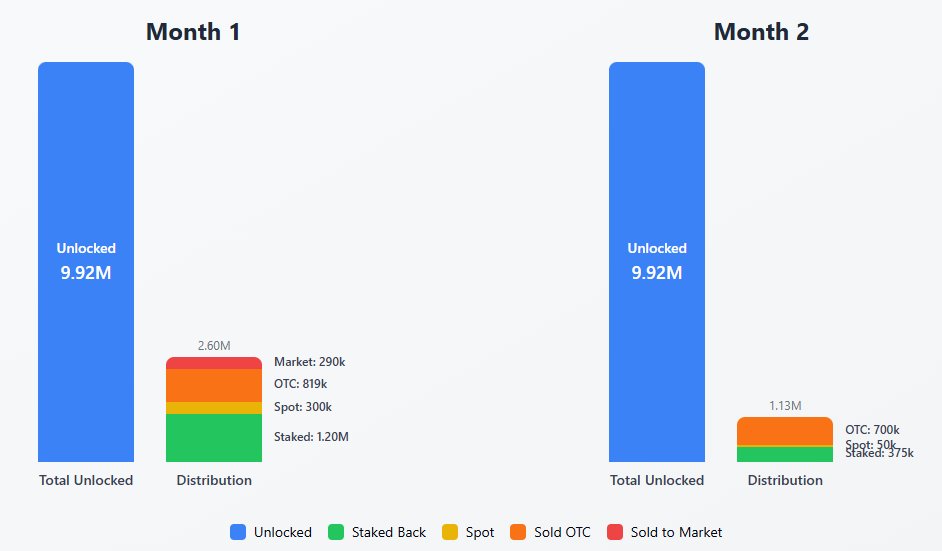This screenshot has height=551, width=942.
Task: Click the yellow Spot segment in Month 1
Action: click(x=214, y=408)
